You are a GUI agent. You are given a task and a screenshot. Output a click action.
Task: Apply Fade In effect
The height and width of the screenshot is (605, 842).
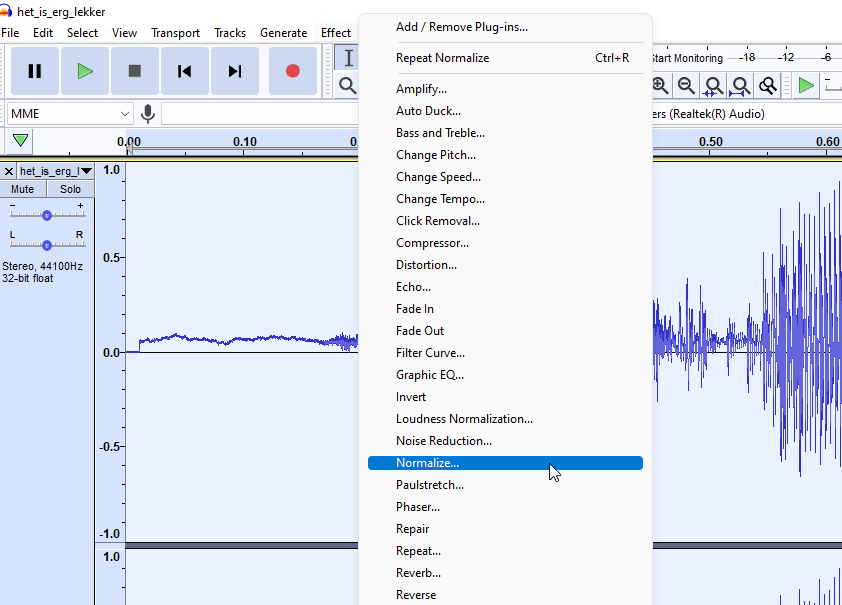[505, 309]
